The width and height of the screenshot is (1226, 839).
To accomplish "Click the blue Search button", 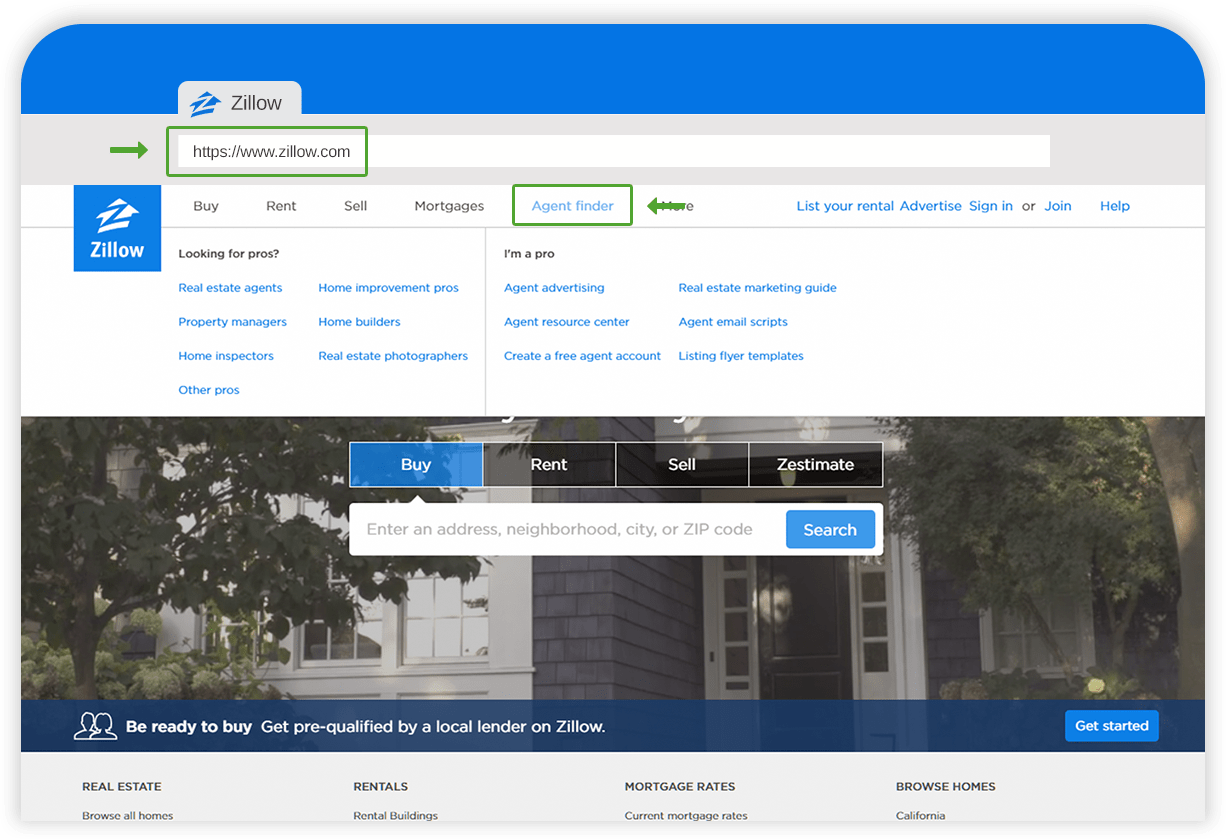I will (830, 529).
